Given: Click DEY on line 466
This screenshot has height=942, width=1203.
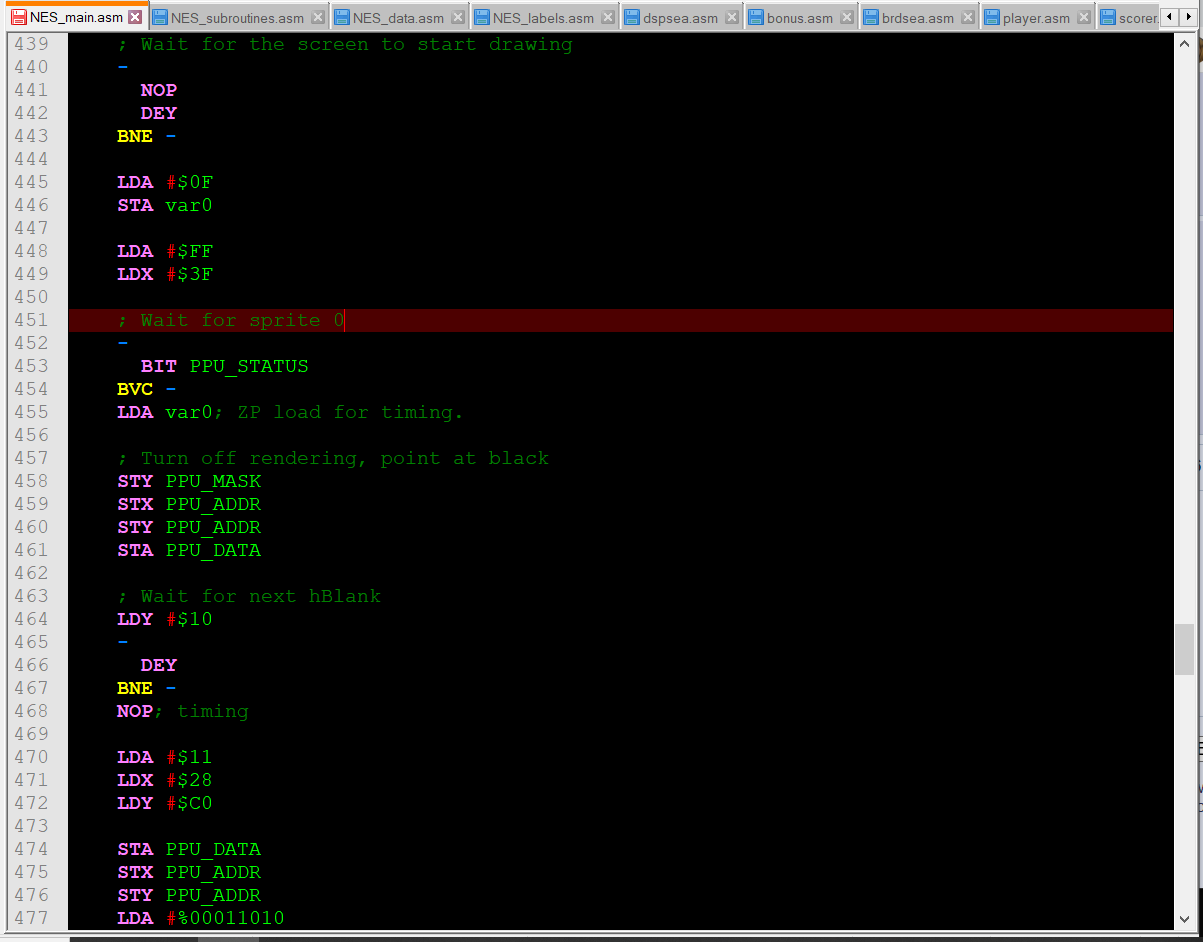Looking at the screenshot, I should point(159,665).
